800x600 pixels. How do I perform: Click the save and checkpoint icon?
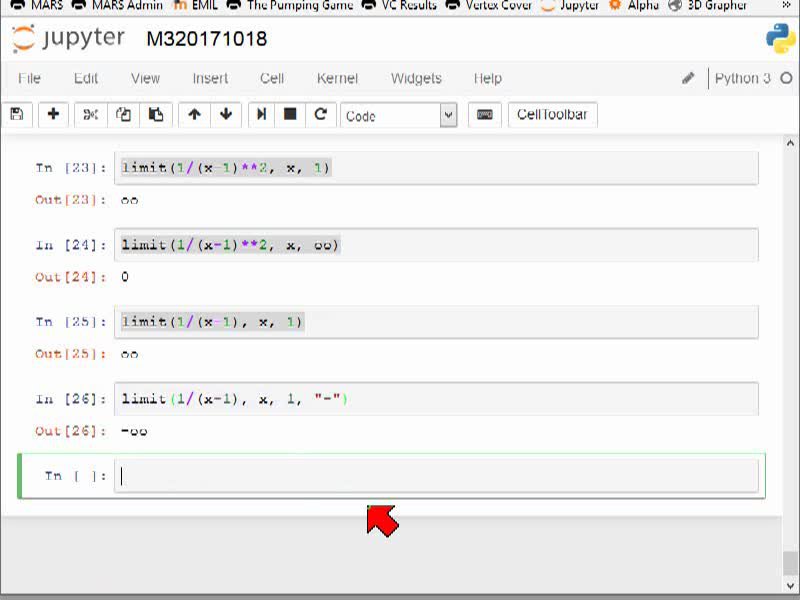[x=17, y=114]
